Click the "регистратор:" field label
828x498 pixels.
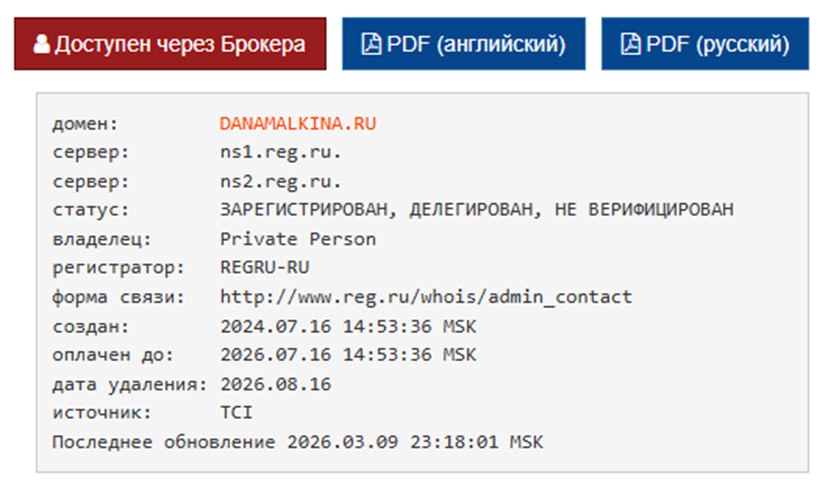click(x=119, y=268)
